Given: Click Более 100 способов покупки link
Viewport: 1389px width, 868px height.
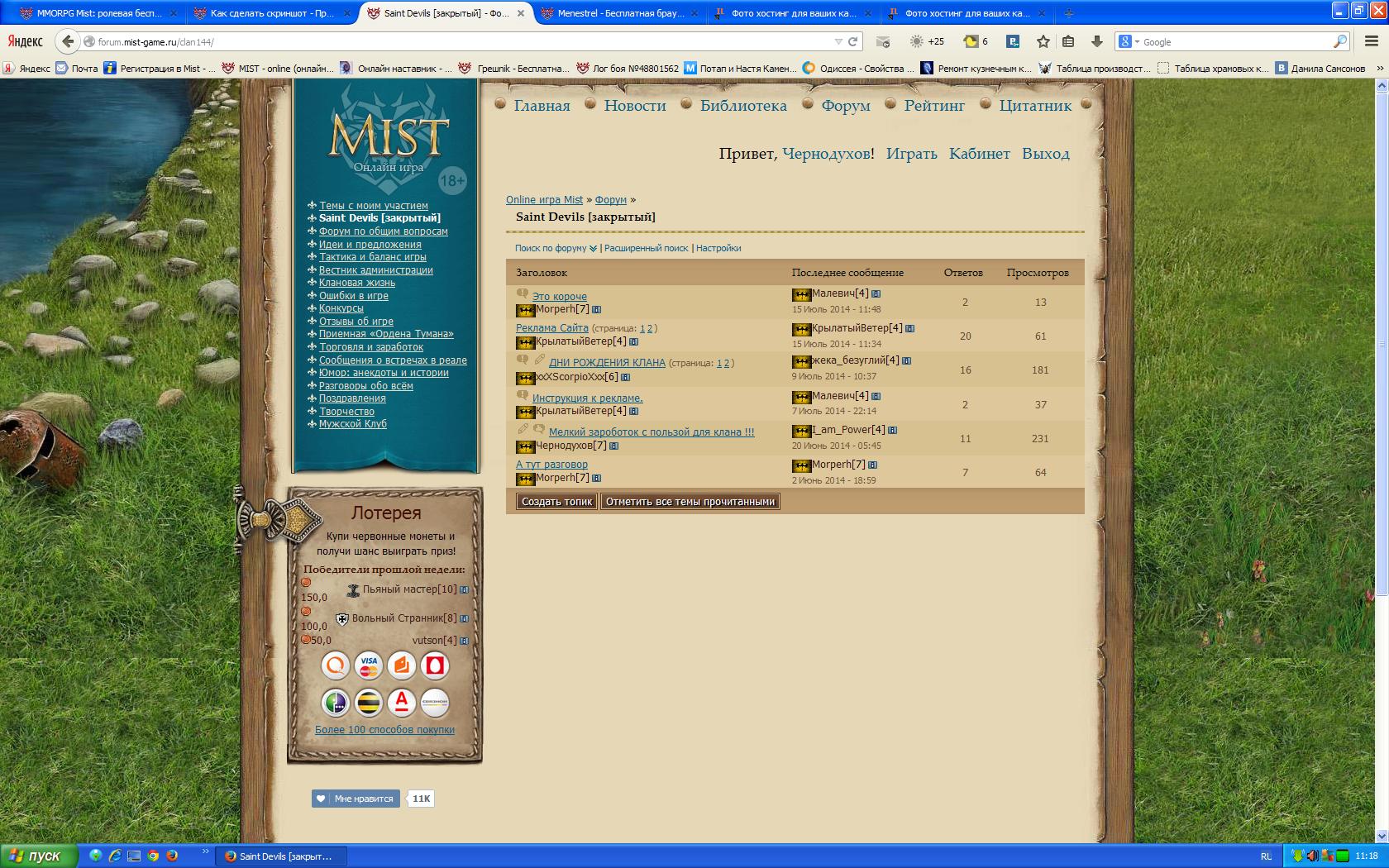Looking at the screenshot, I should [384, 730].
